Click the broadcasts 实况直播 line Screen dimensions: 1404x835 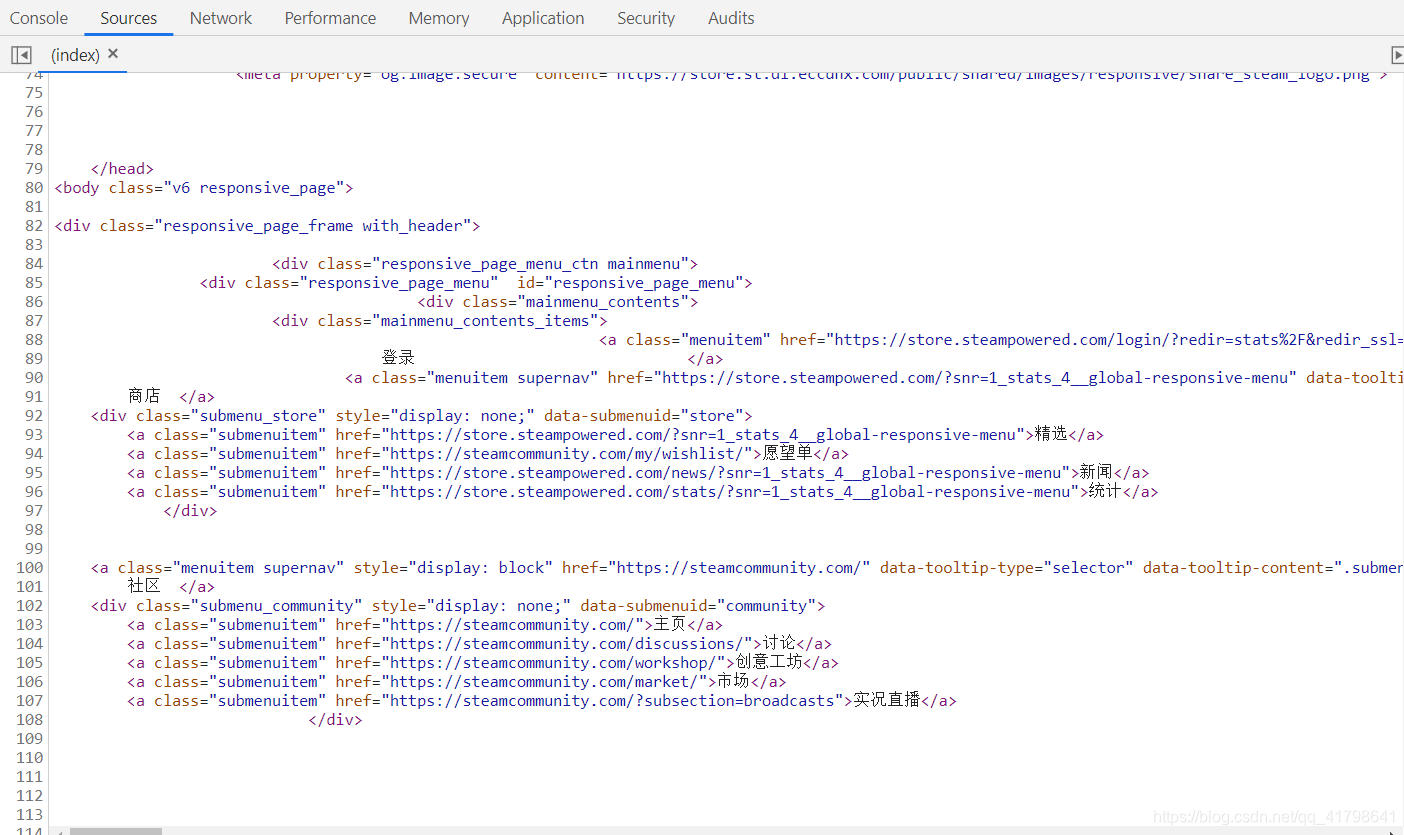coord(542,701)
